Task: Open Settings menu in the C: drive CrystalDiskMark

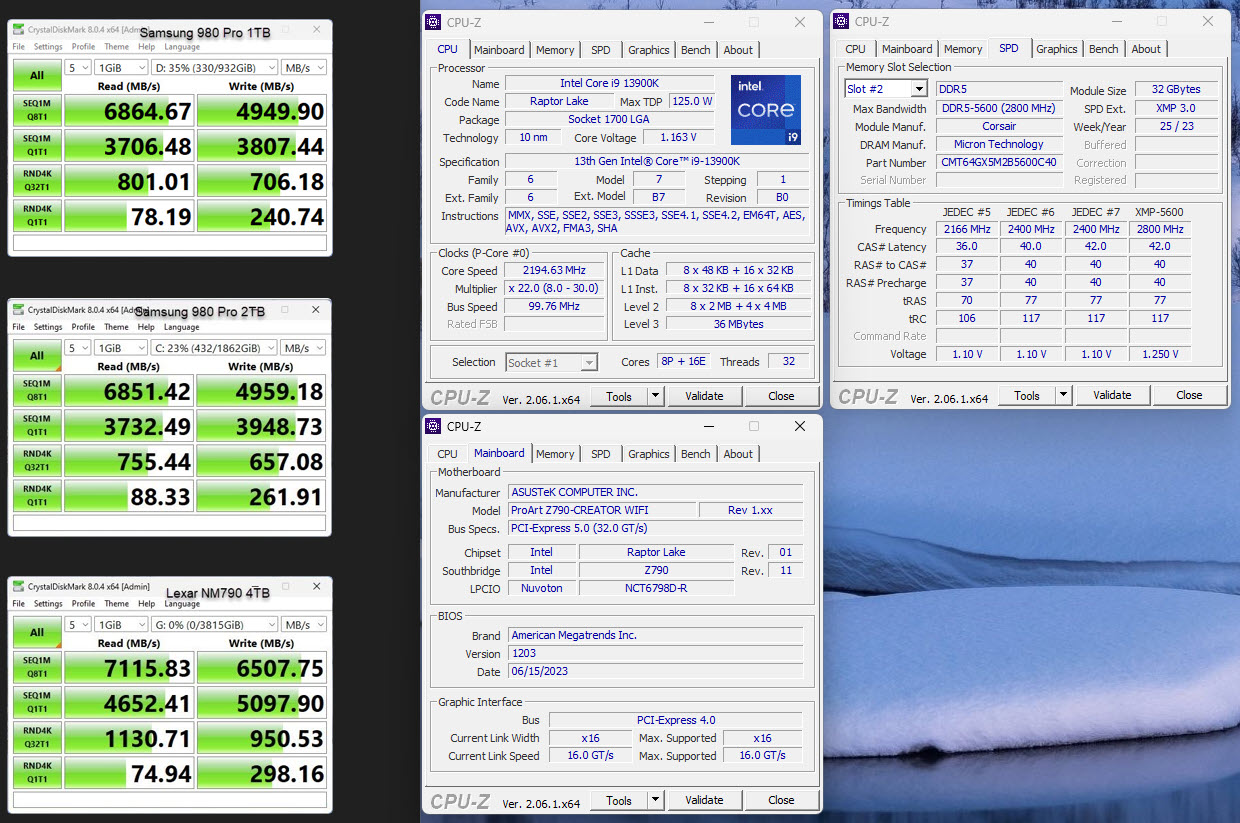Action: click(x=48, y=327)
